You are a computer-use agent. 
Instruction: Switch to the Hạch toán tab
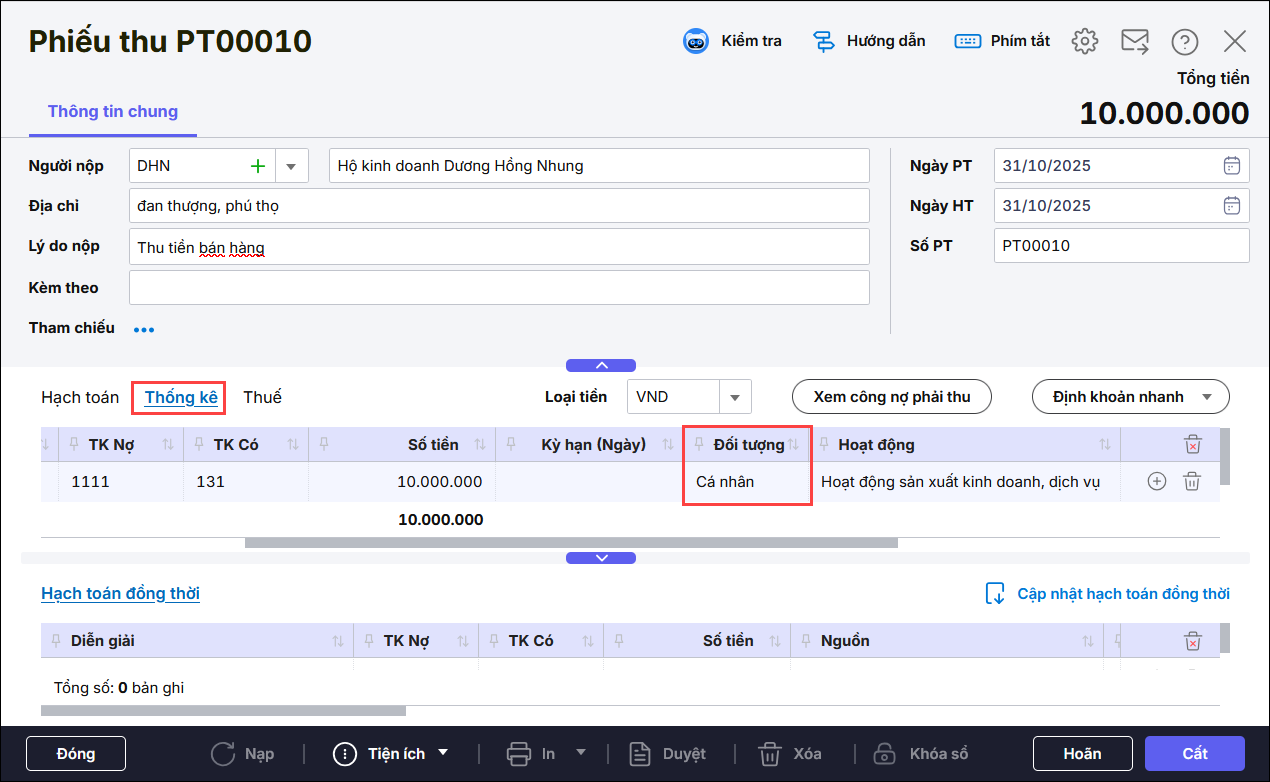coord(80,397)
